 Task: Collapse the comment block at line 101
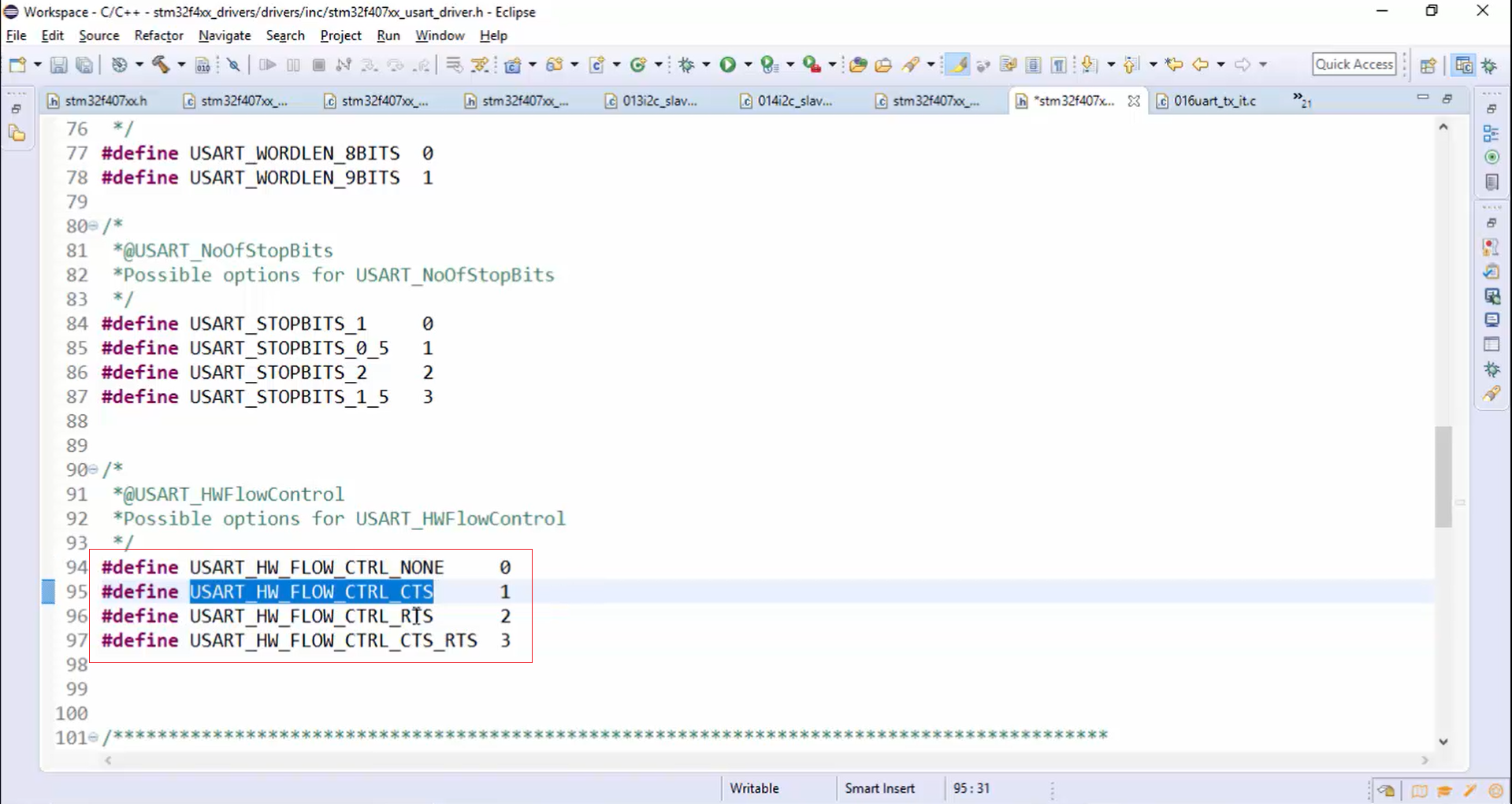tap(93, 738)
